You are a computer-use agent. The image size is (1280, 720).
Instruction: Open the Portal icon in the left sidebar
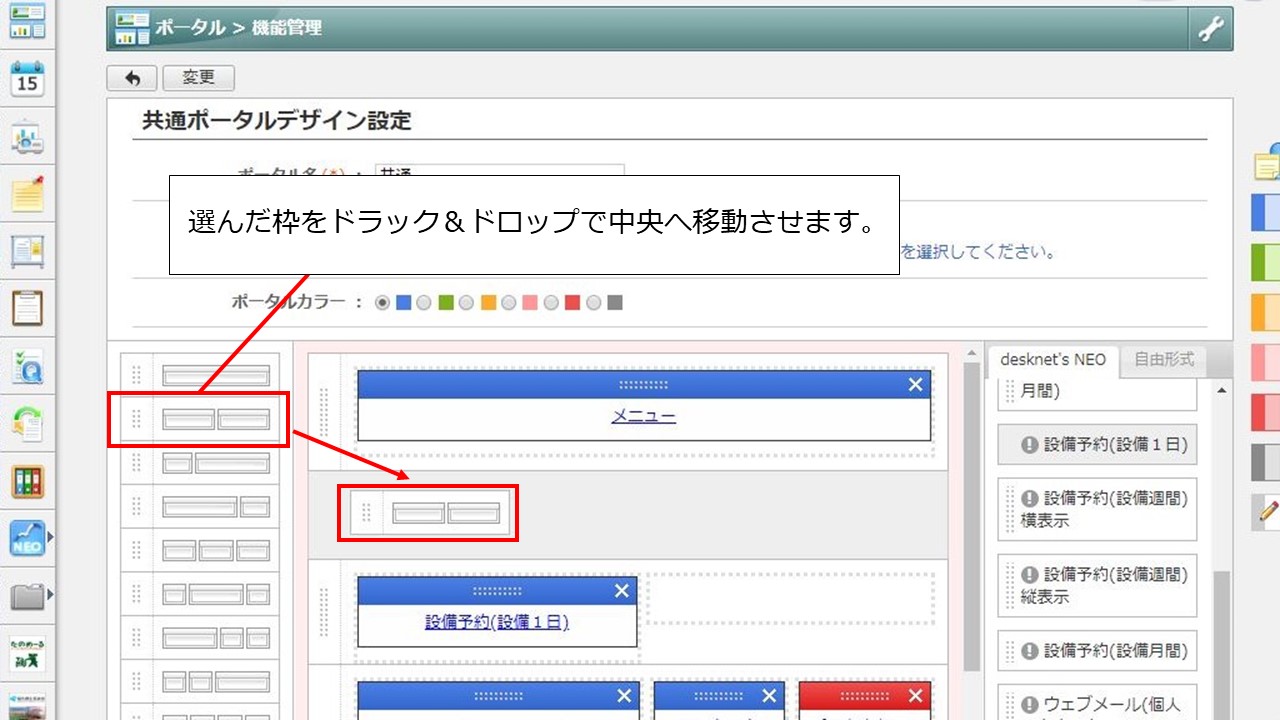(27, 20)
